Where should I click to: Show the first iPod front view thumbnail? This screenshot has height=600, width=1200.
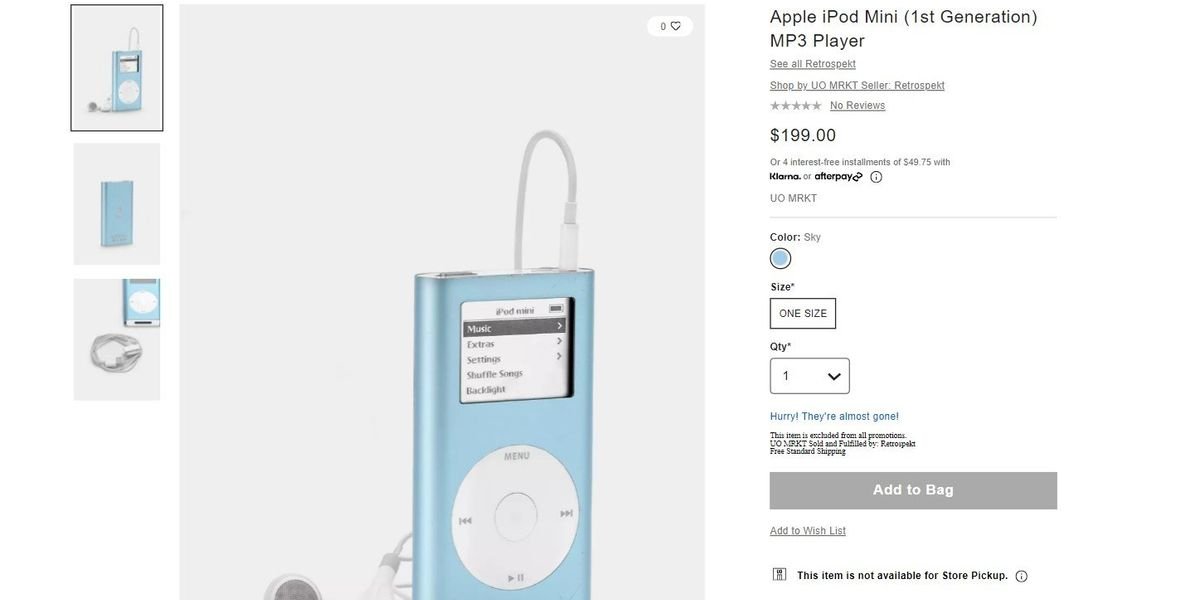coord(117,68)
